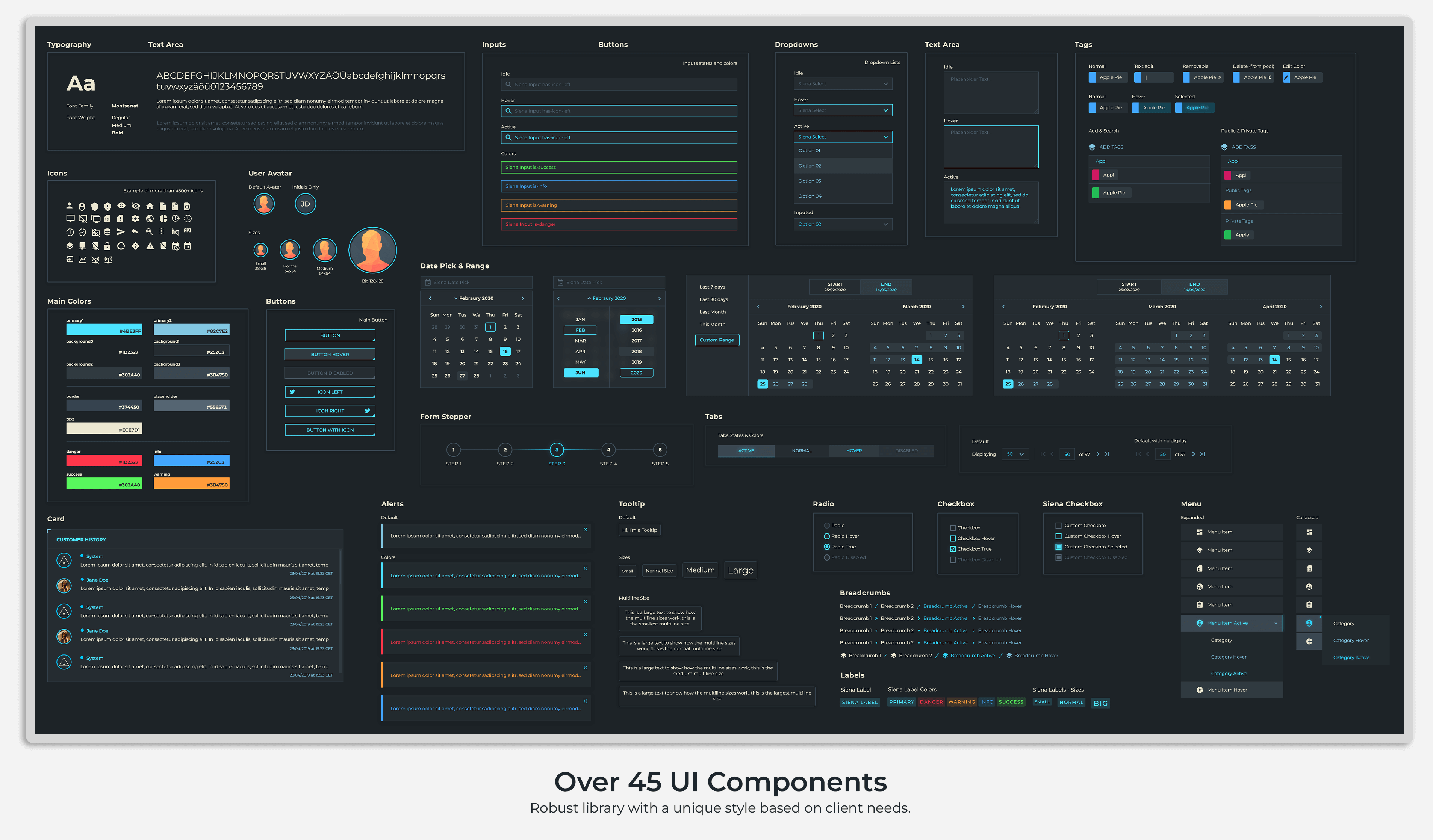This screenshot has width=1433, height=840.
Task: Click search icon in the Idle input
Action: pos(508,85)
